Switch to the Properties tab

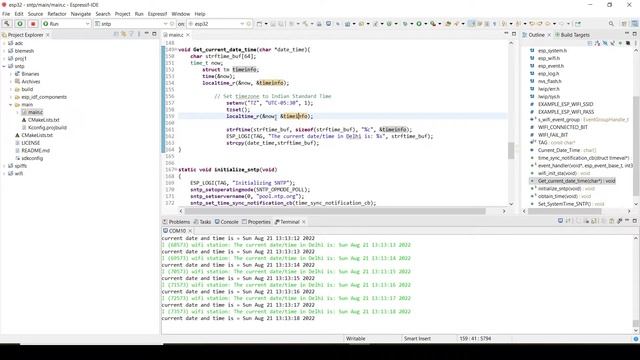[x=256, y=222]
